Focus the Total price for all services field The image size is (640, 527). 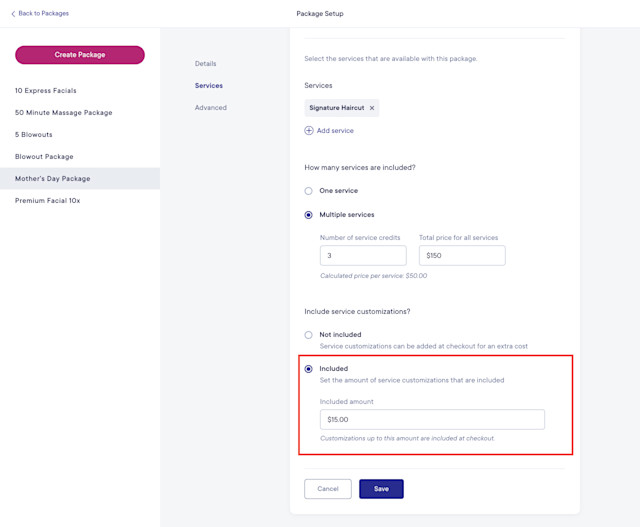[462, 256]
